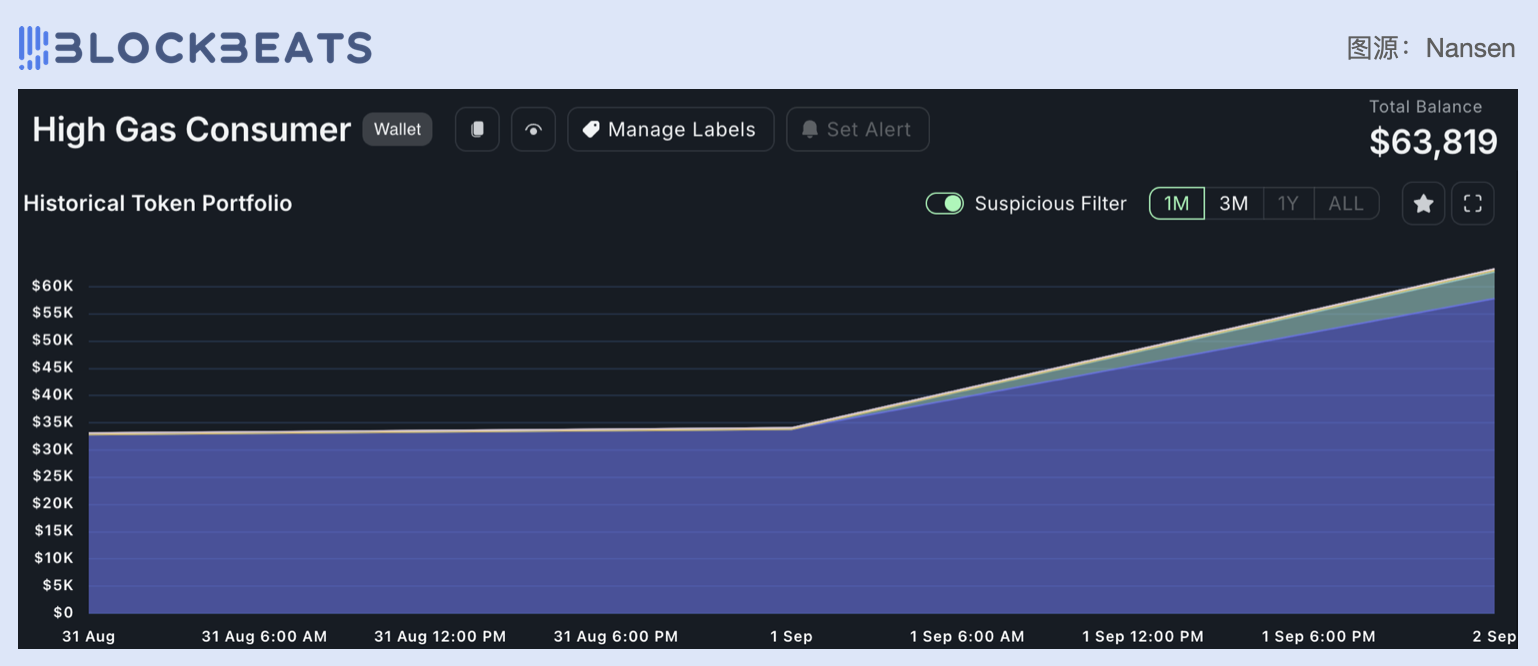Click the bell icon in Set Alert
This screenshot has width=1538, height=666.
(809, 129)
